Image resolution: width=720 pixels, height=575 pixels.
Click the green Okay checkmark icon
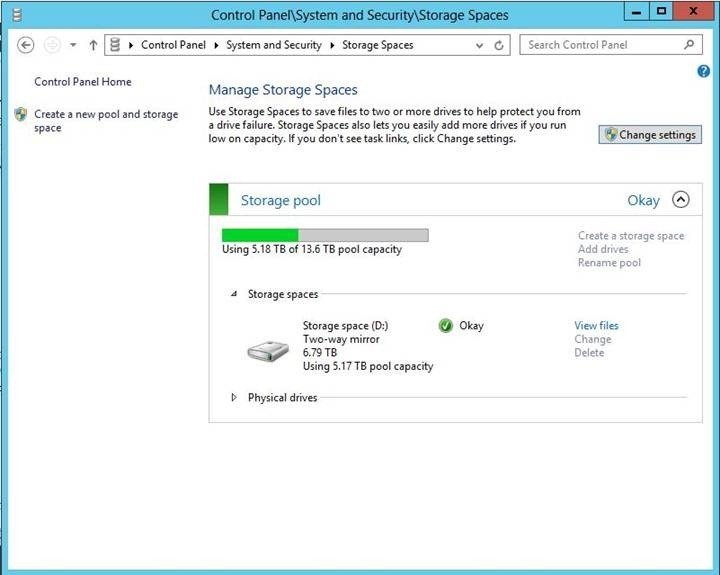click(445, 326)
